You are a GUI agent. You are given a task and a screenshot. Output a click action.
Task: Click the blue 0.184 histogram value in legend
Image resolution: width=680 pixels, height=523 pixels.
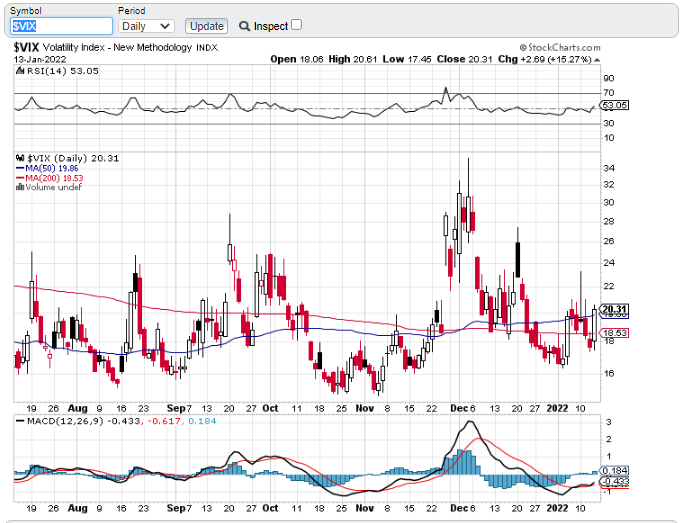coord(202,421)
